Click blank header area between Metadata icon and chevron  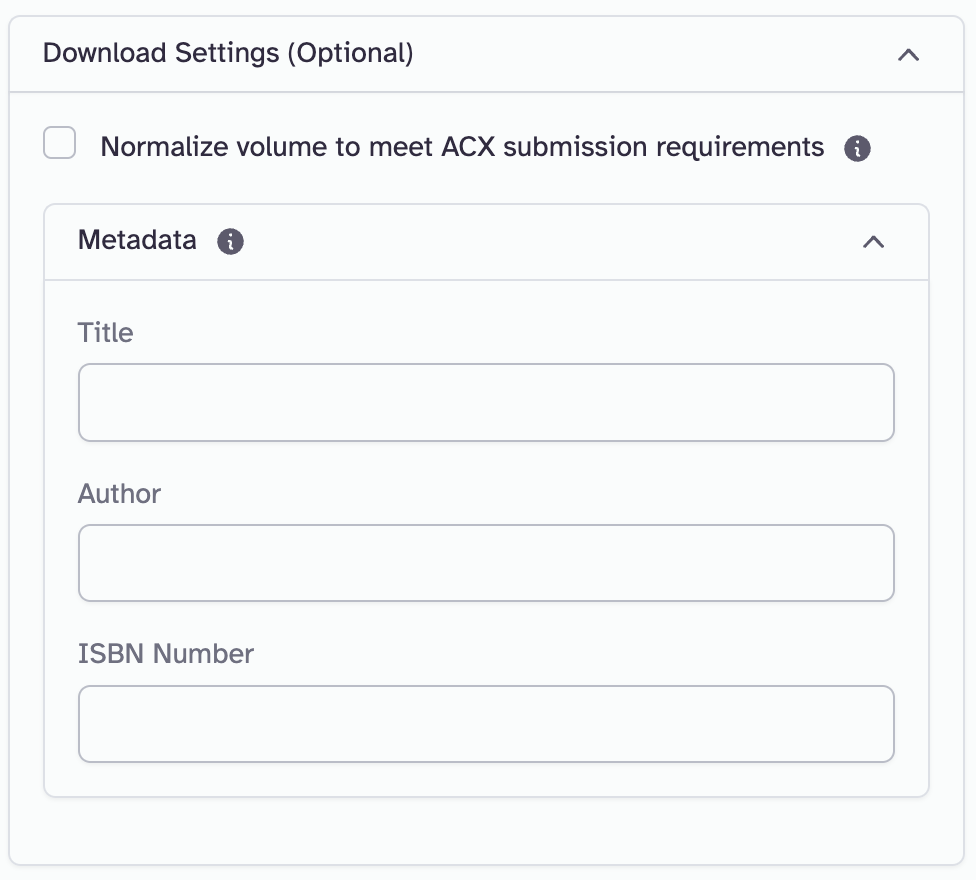tap(550, 242)
